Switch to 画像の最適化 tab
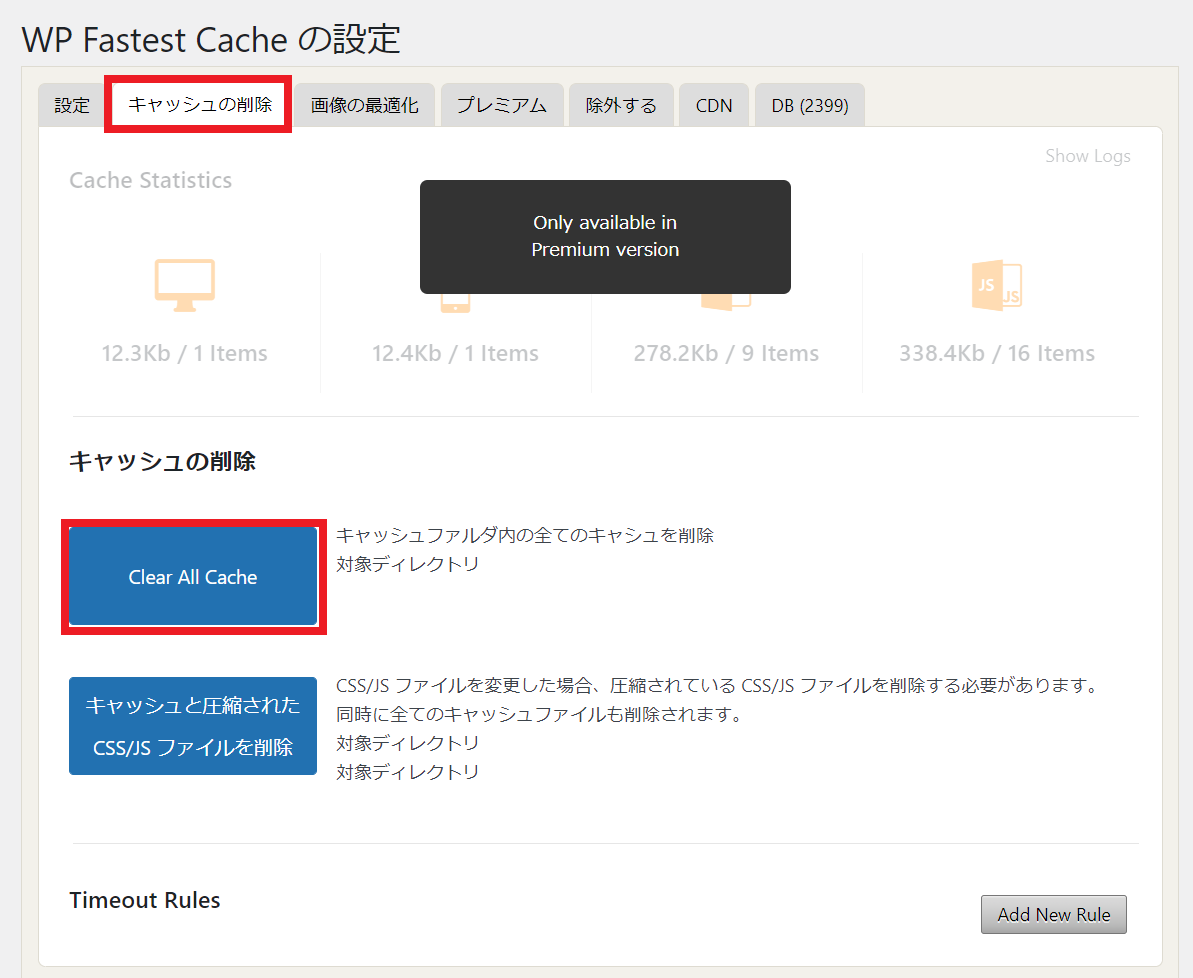 click(364, 105)
